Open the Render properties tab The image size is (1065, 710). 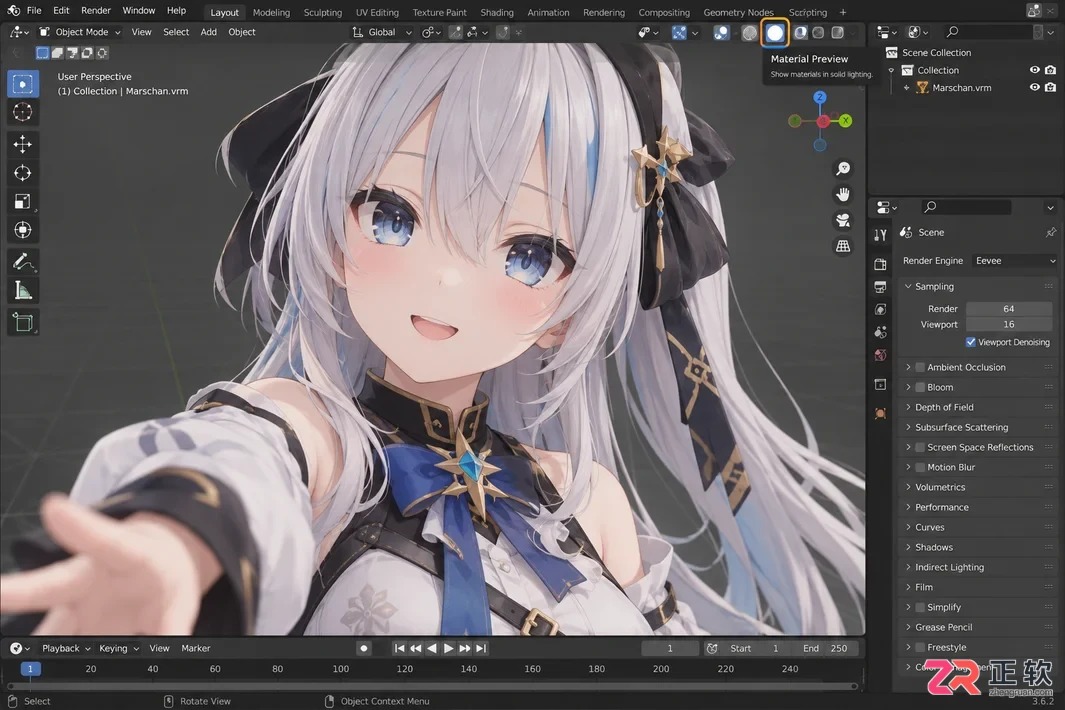[x=881, y=264]
